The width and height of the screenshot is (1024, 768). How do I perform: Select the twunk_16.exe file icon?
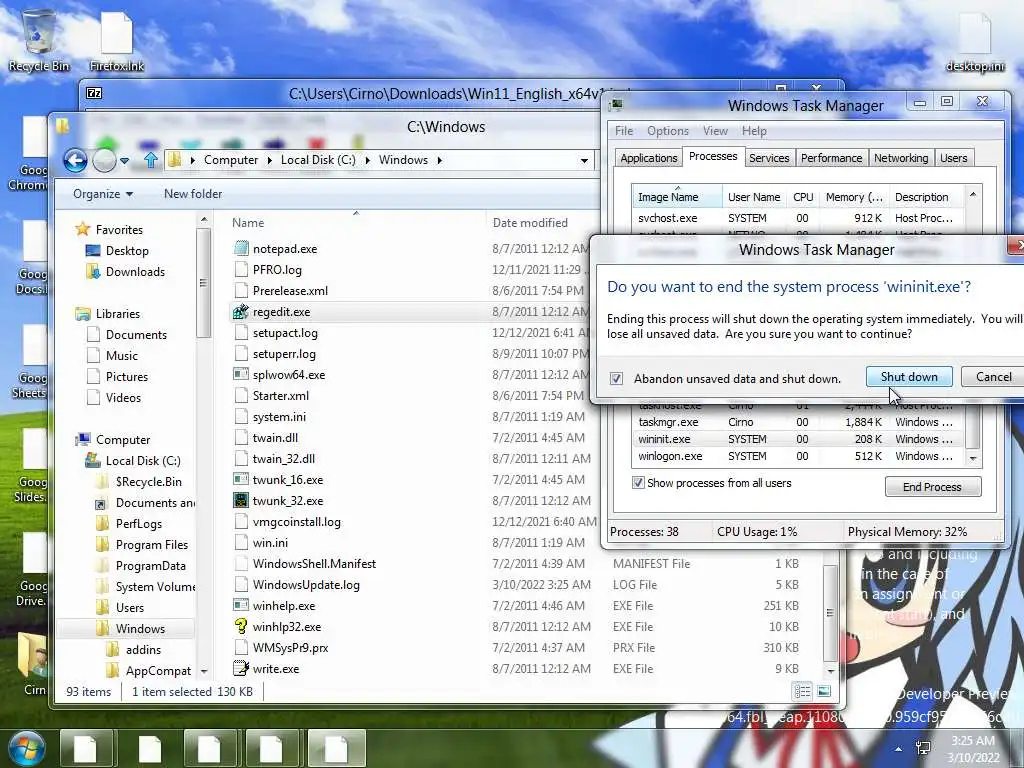(241, 479)
